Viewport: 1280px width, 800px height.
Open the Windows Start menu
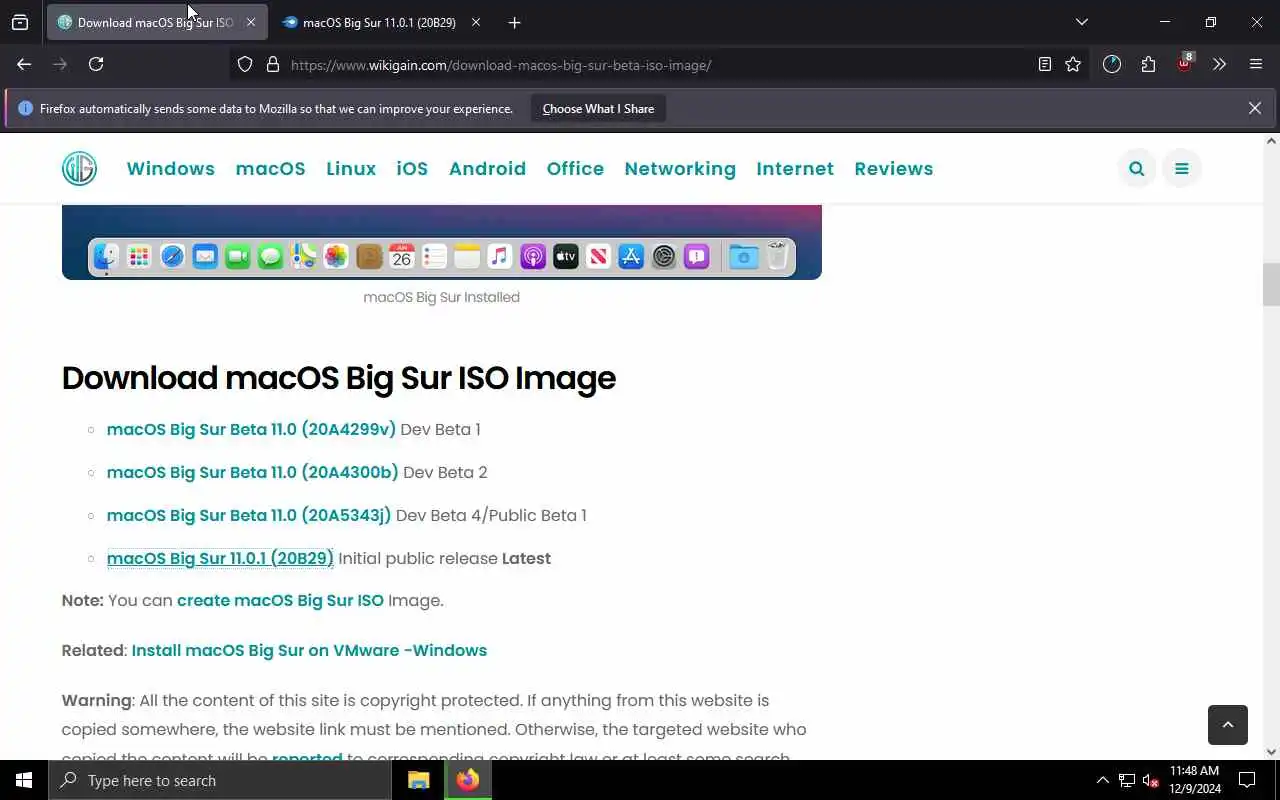click(24, 780)
